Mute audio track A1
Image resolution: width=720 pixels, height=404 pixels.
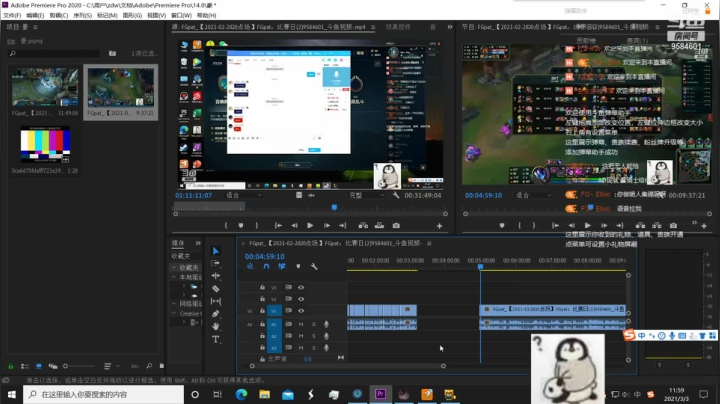pos(301,324)
